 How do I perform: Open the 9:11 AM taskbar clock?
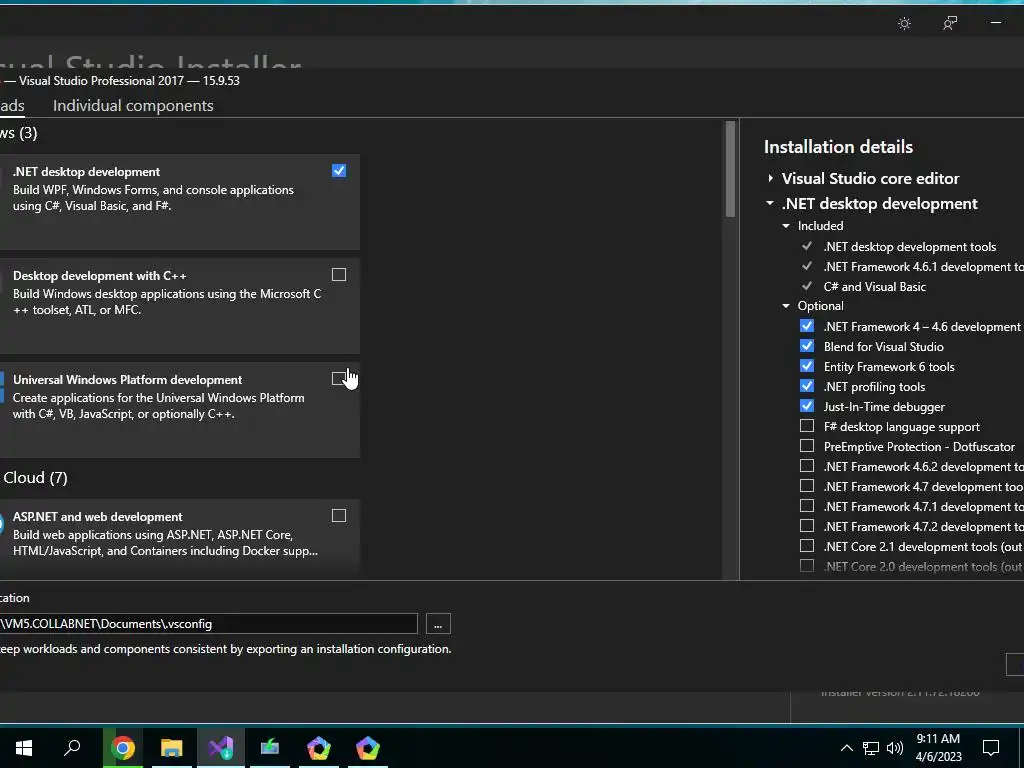click(938, 748)
